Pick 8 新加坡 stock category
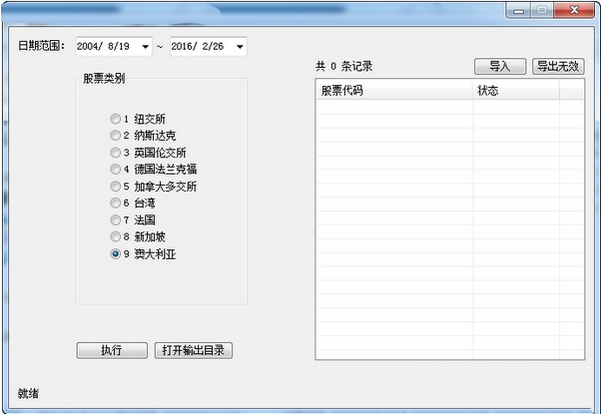602x416 pixels. [x=116, y=237]
